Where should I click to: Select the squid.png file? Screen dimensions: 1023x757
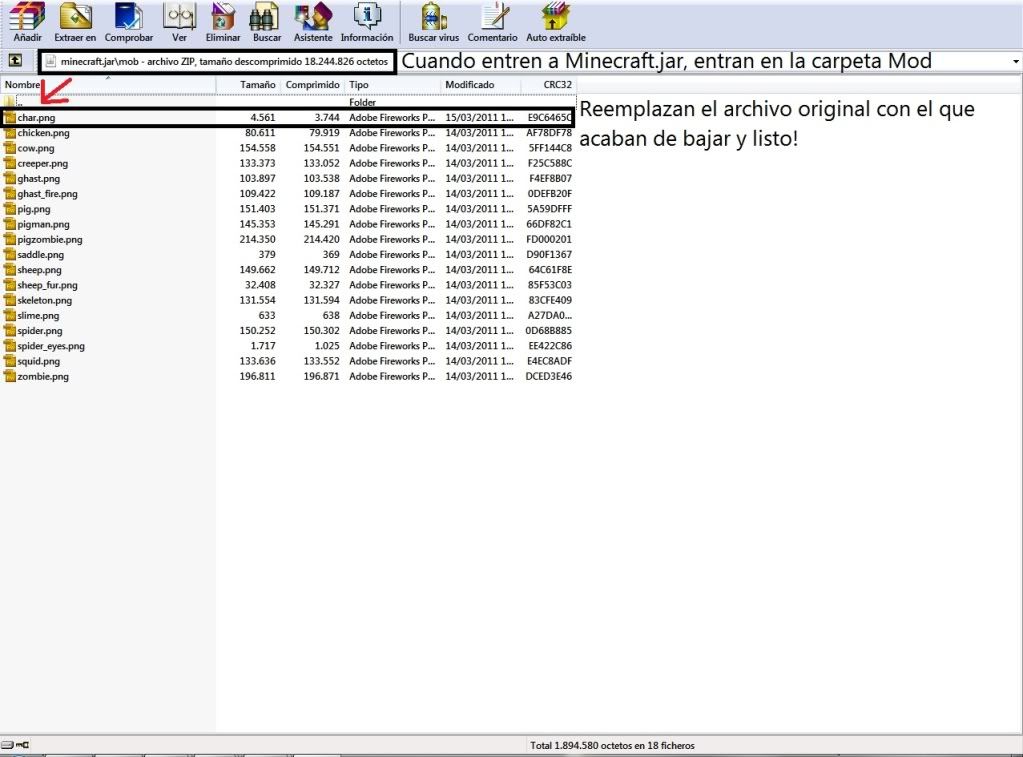(288, 361)
